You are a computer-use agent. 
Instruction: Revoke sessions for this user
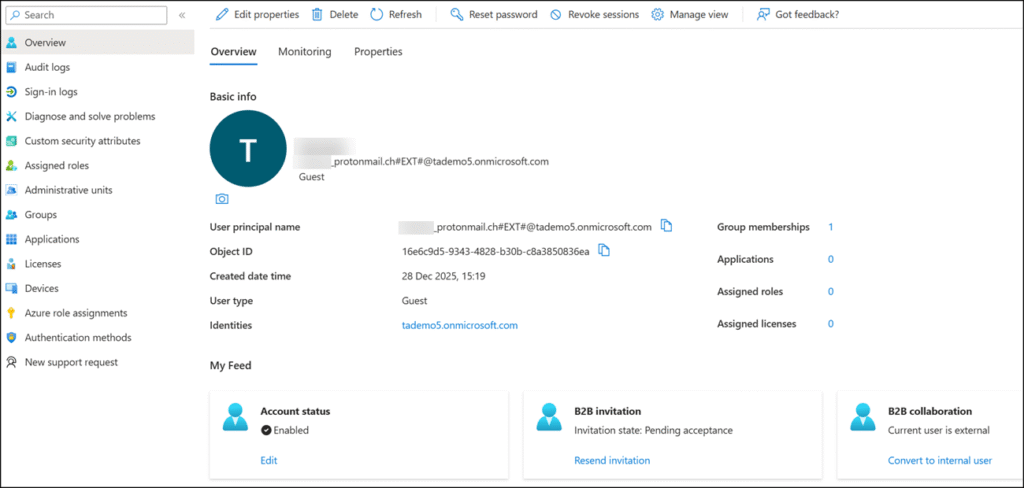[594, 15]
